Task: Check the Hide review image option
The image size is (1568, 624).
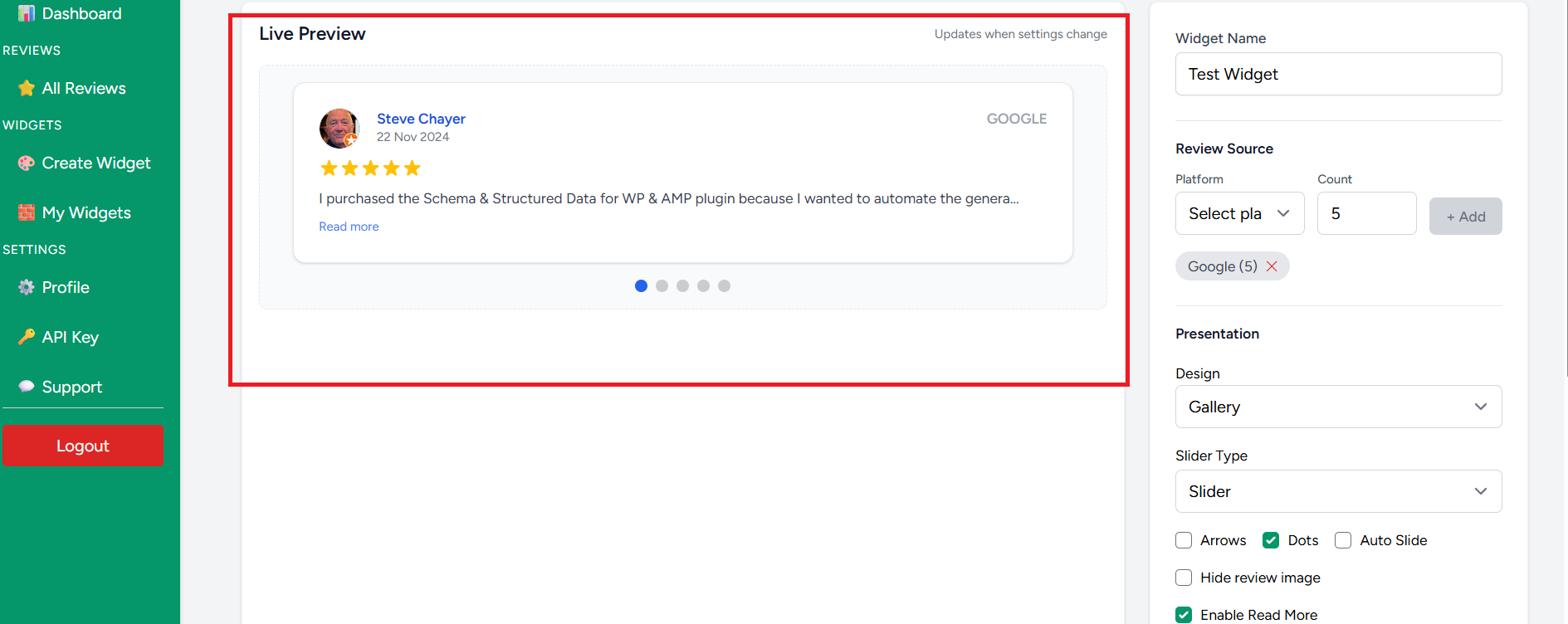Action: pyautogui.click(x=1184, y=578)
